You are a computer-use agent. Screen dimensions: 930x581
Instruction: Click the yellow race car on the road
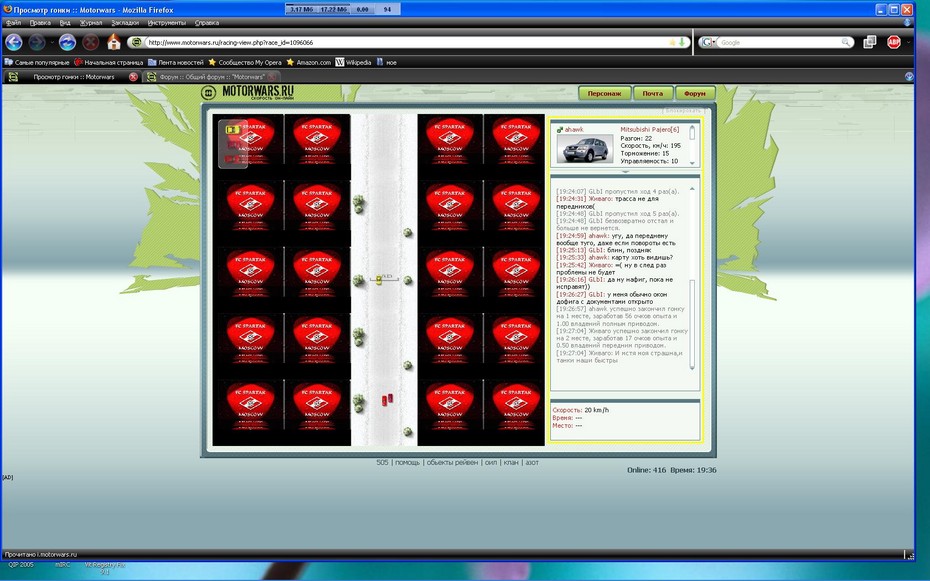pos(379,279)
